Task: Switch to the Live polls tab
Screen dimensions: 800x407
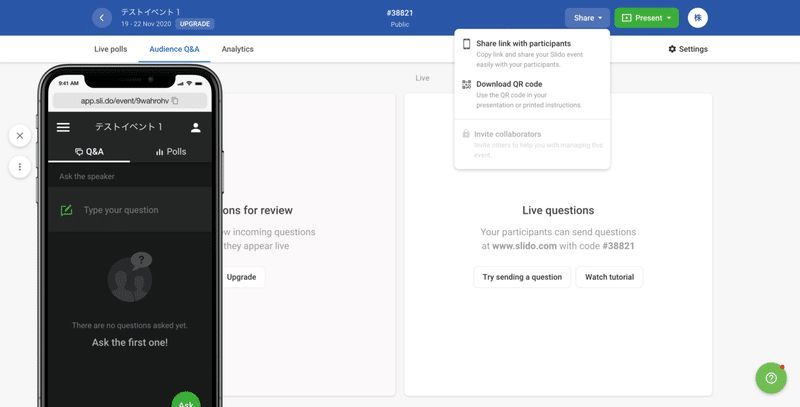Action: [111, 49]
